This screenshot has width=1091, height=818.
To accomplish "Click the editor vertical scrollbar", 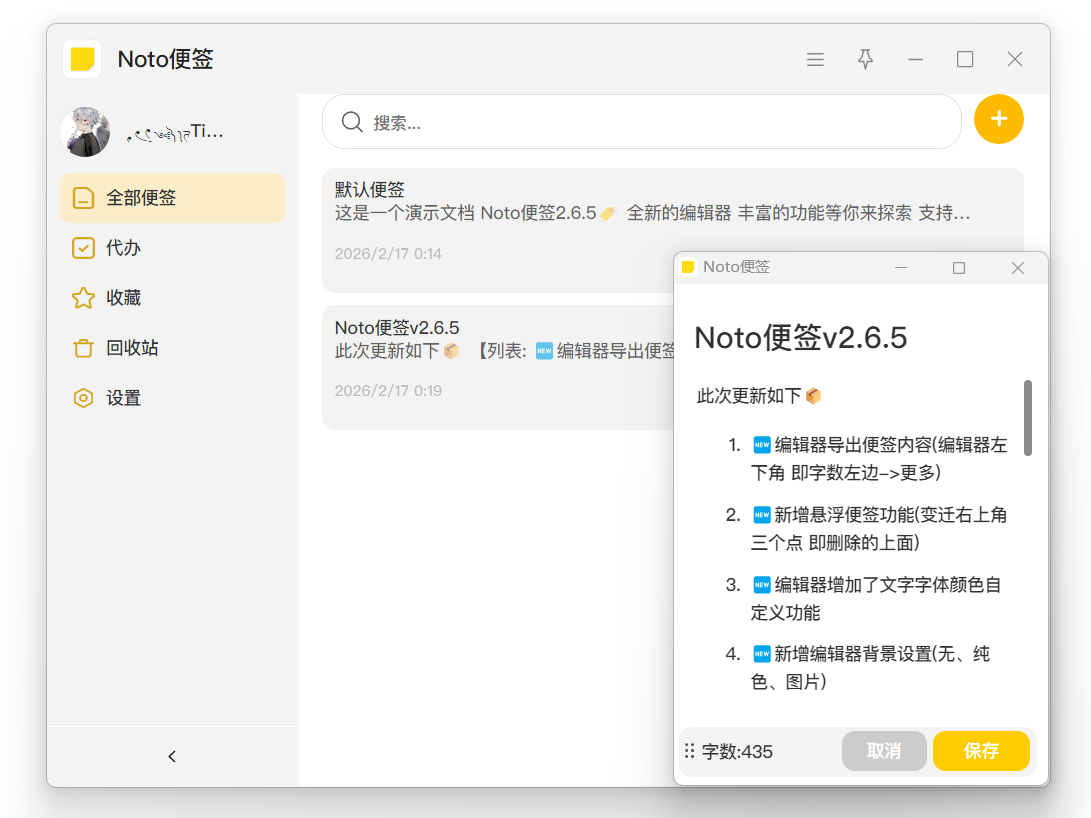I will coord(1027,418).
